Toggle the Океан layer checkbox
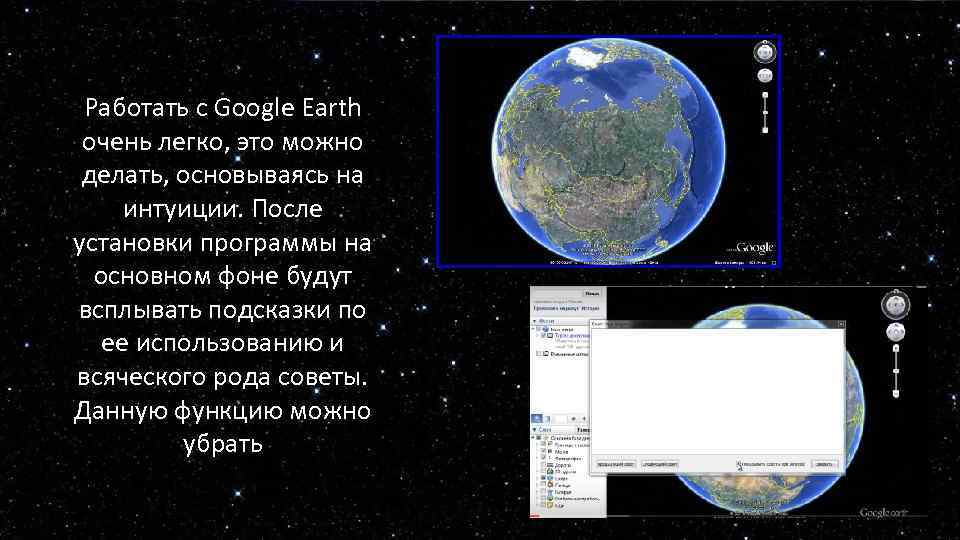This screenshot has width=960, height=540. click(x=543, y=478)
